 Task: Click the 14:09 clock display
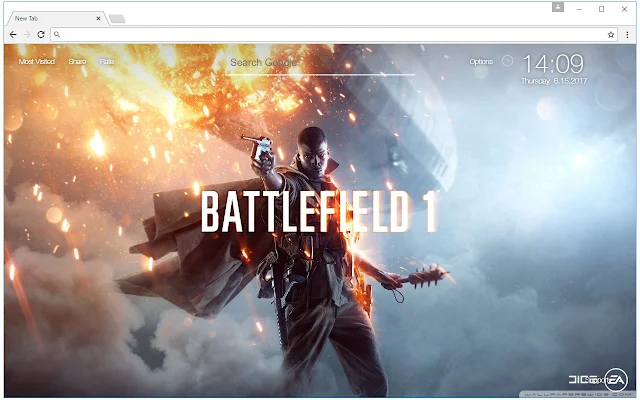pos(553,64)
